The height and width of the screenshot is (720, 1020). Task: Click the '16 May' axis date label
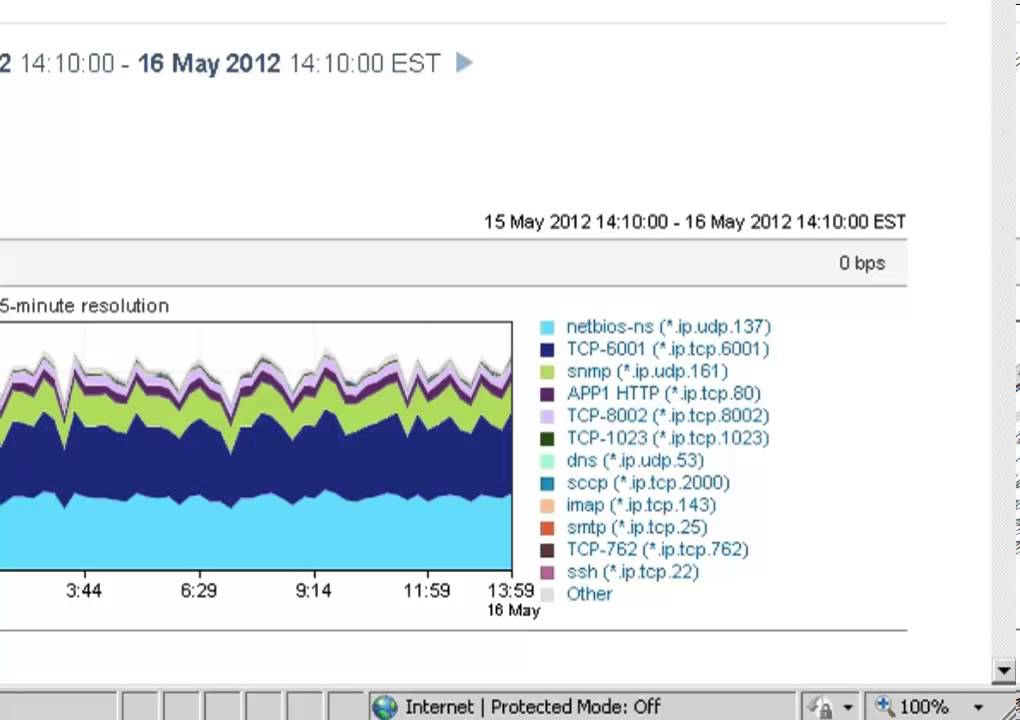pos(513,611)
